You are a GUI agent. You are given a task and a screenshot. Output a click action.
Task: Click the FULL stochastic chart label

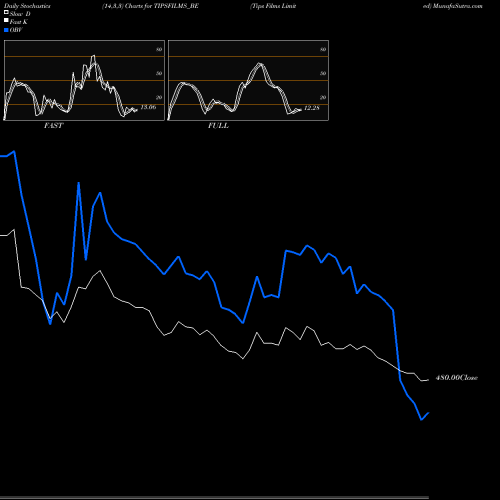click(218, 125)
